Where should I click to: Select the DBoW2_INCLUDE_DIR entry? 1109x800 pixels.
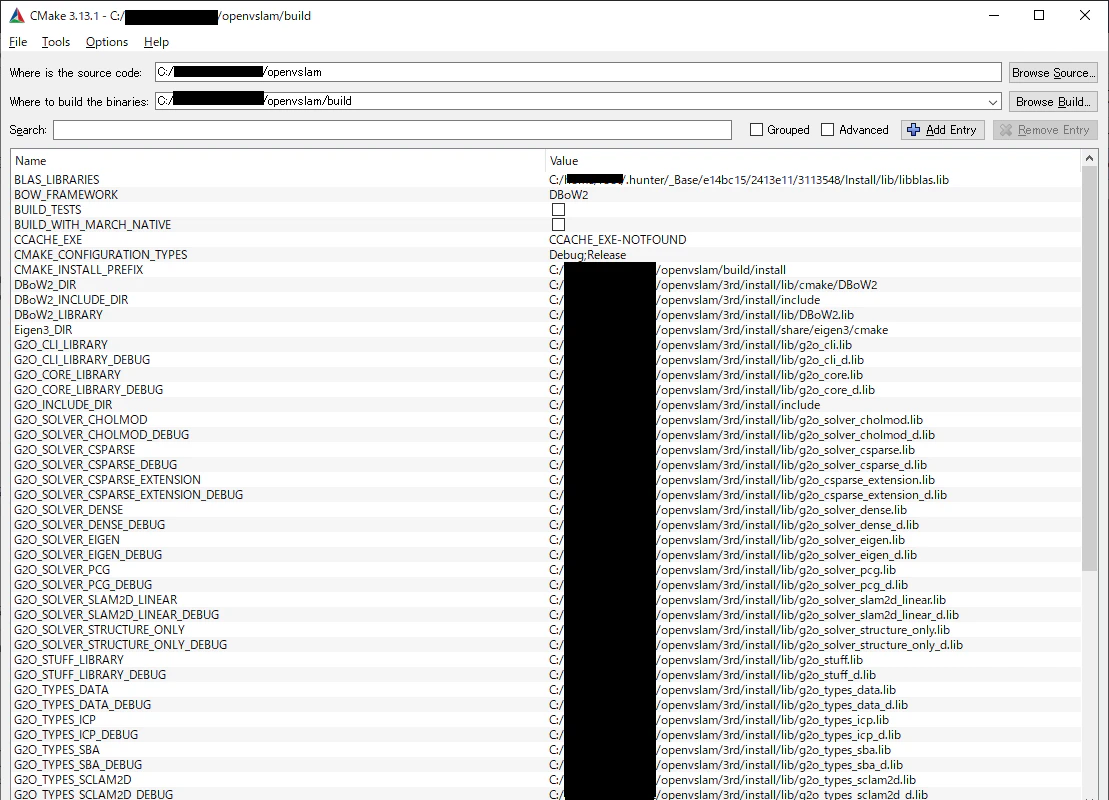71,300
